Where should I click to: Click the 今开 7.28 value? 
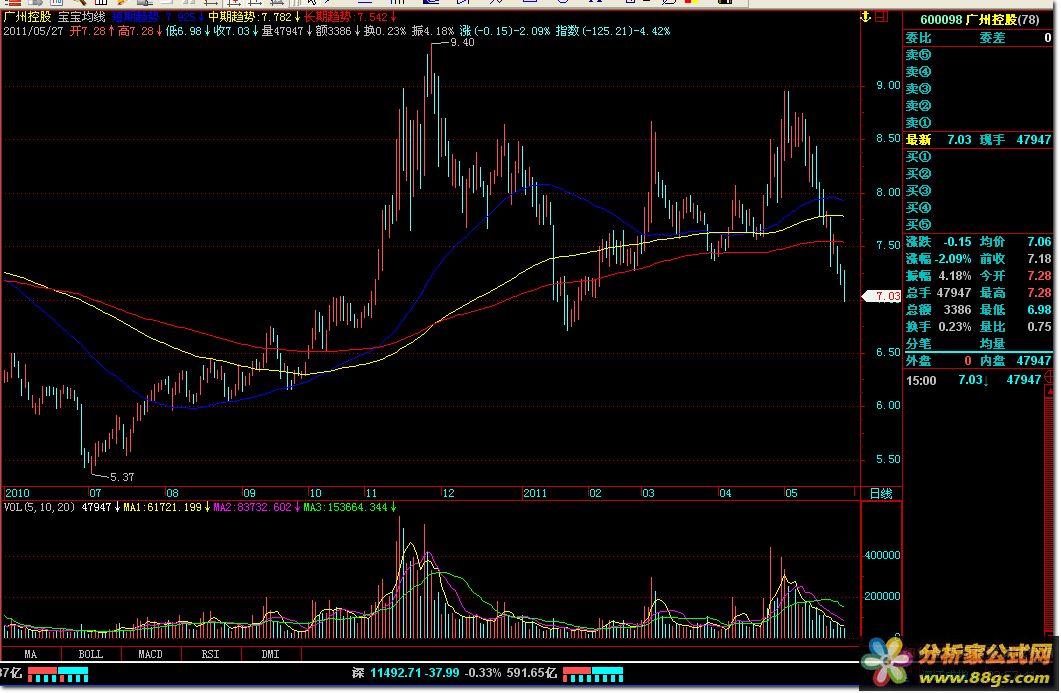click(1039, 275)
